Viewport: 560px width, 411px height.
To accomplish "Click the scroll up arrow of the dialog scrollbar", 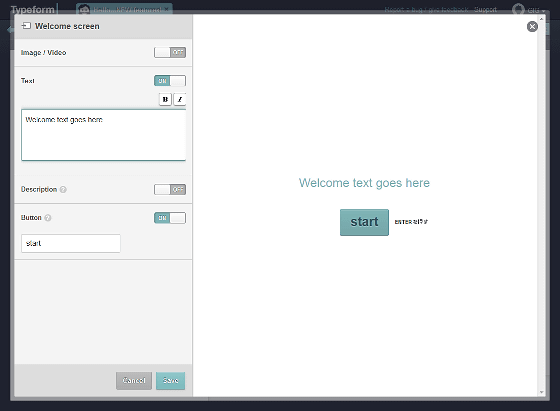I will pyautogui.click(x=541, y=19).
